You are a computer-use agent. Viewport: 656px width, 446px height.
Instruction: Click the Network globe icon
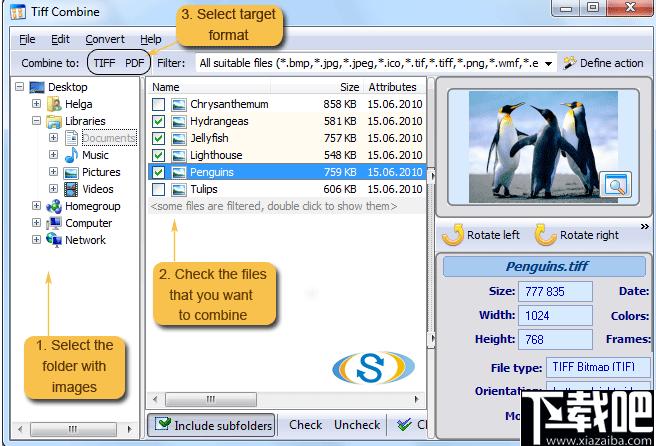coord(54,240)
